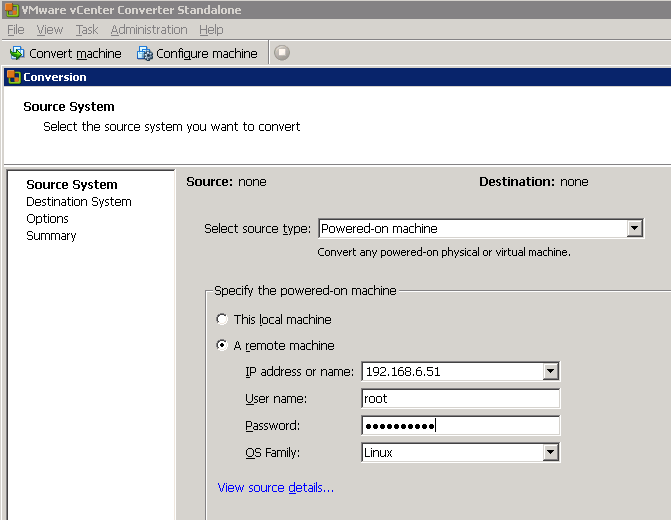This screenshot has width=671, height=520.
Task: Expand the IP address or name dropdown
Action: 550,371
